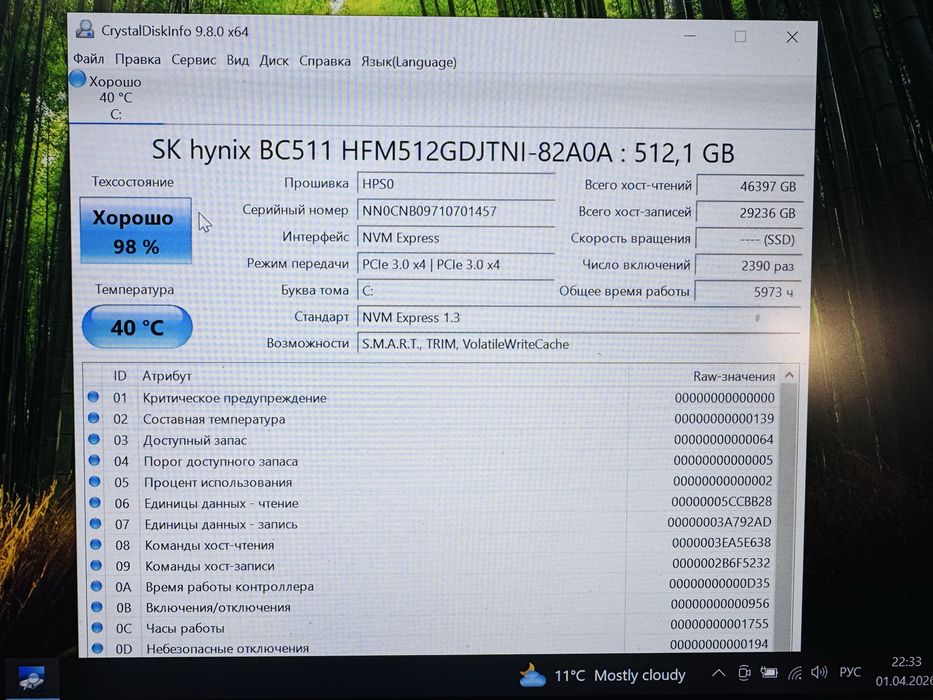This screenshot has height=700, width=933.
Task: Select the Критическое предупреждение row
Action: [x=431, y=398]
